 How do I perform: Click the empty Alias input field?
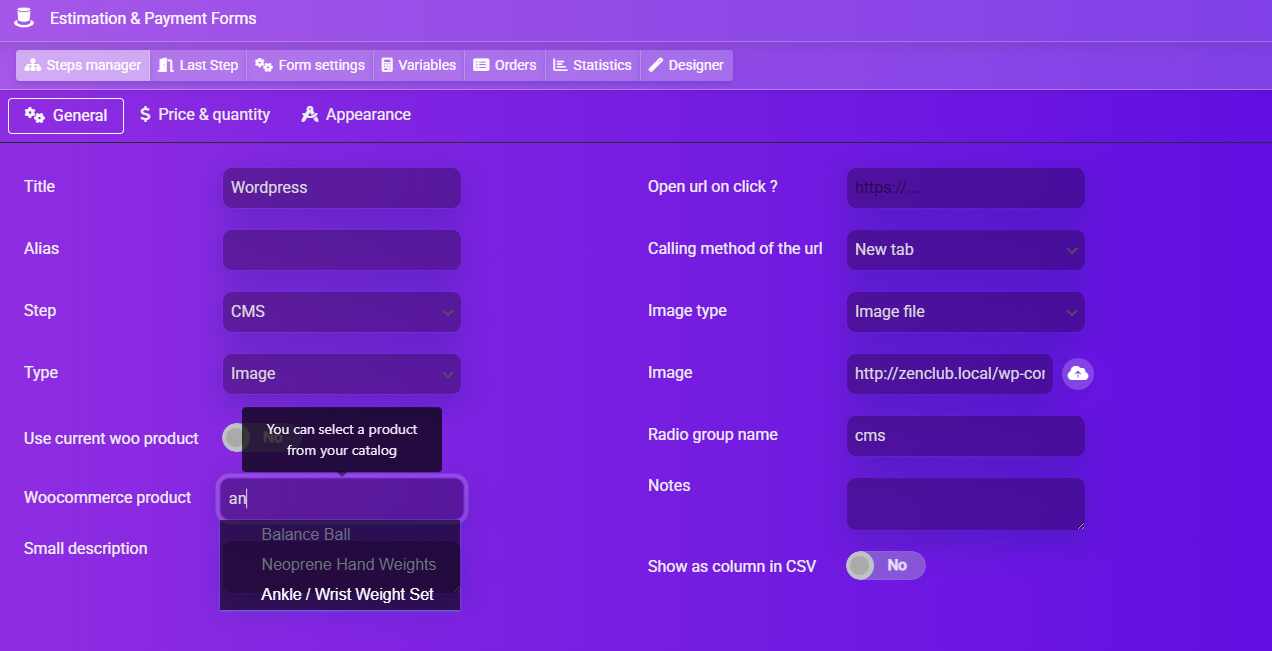point(342,250)
